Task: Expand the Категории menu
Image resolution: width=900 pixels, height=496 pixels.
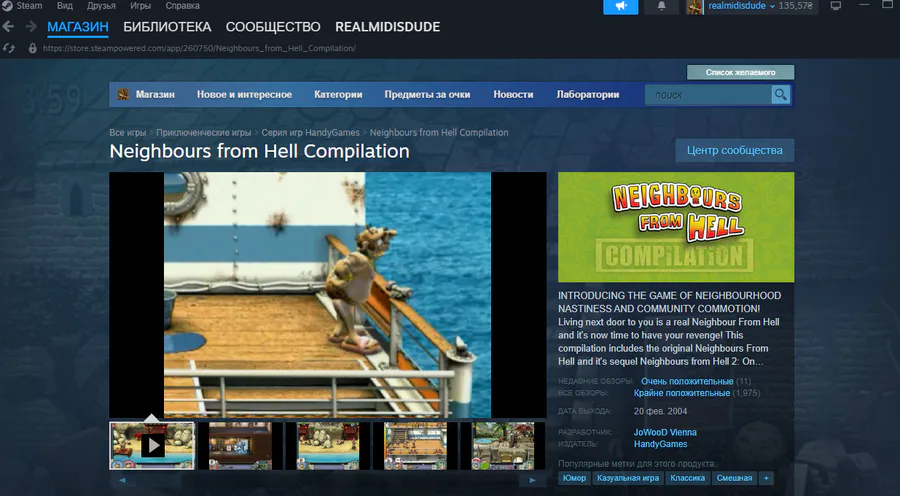Action: 338,95
